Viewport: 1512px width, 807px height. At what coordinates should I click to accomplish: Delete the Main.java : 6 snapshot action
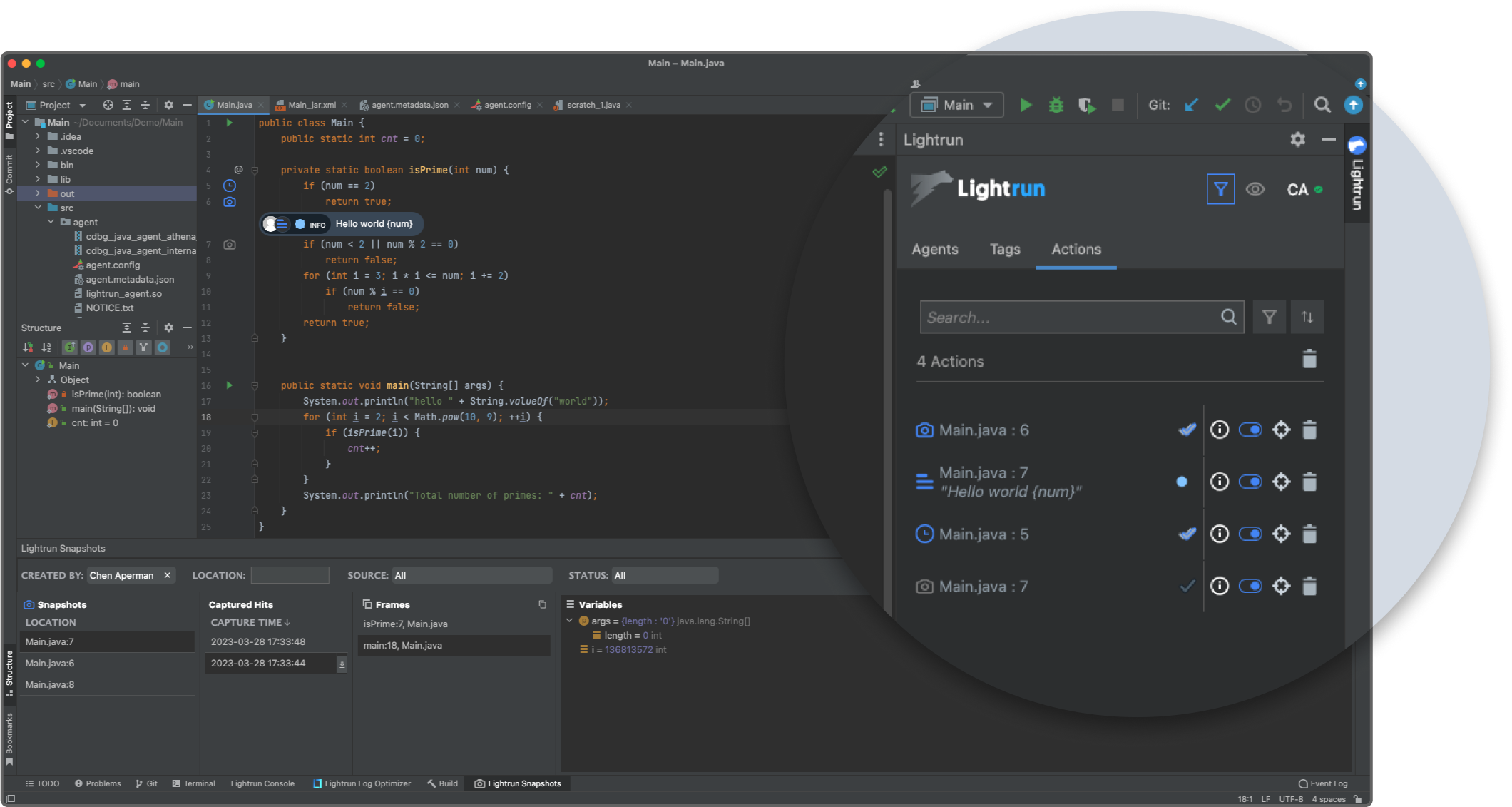click(1309, 430)
